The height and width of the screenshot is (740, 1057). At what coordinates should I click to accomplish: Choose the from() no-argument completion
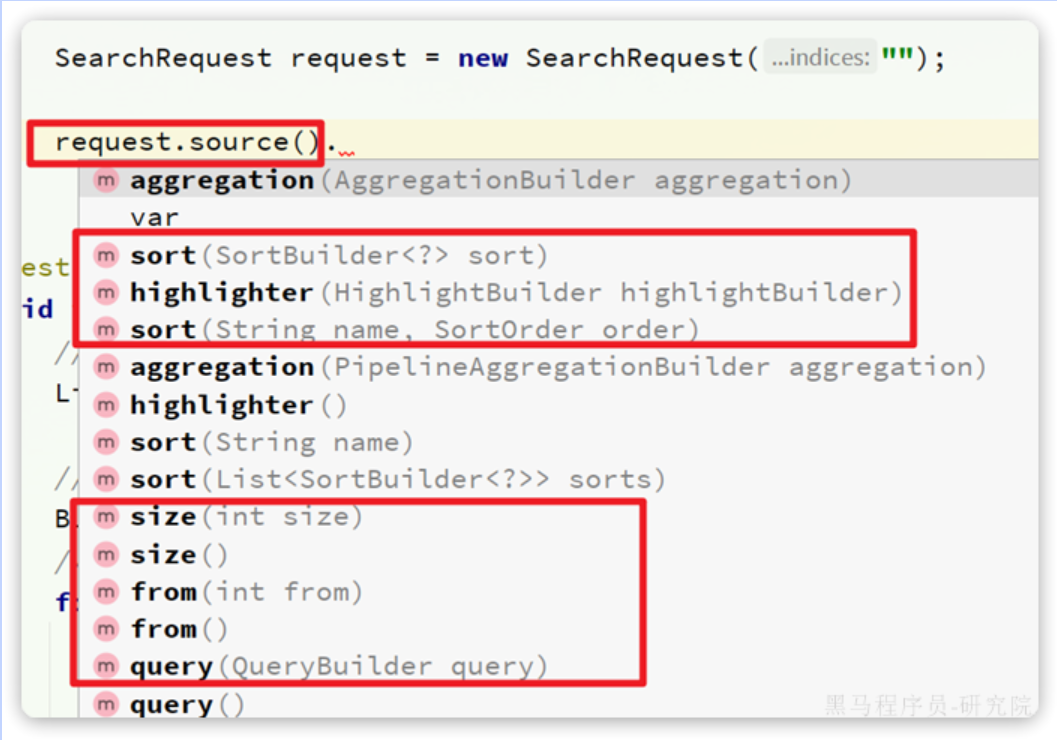179,630
